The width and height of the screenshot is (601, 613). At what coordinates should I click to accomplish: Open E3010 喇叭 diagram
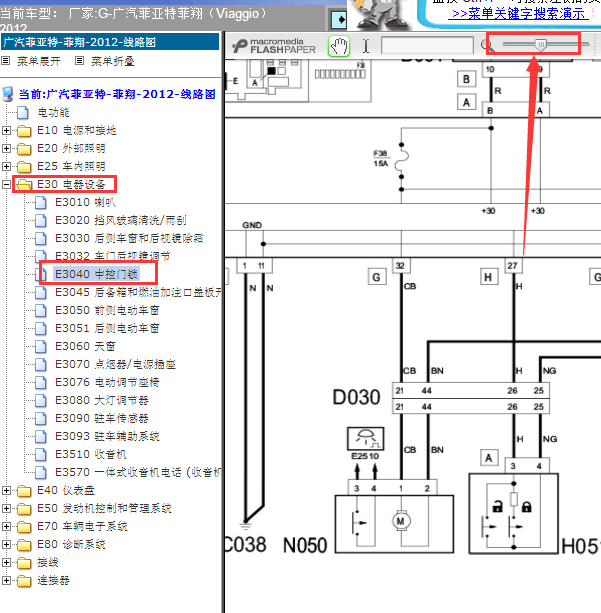click(x=85, y=202)
